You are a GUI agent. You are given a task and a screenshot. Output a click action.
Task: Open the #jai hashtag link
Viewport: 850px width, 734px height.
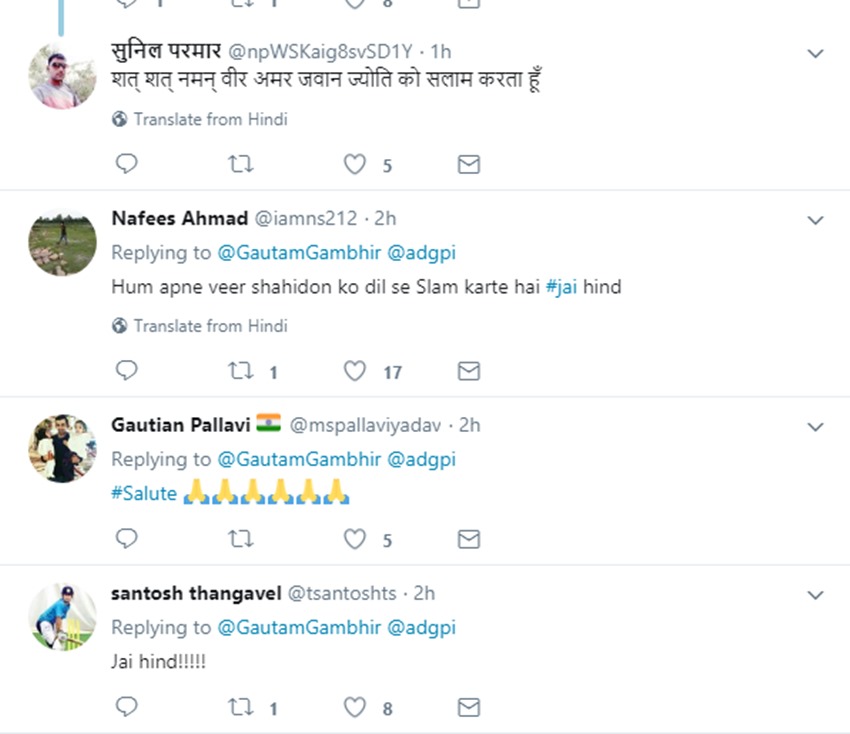coord(562,287)
